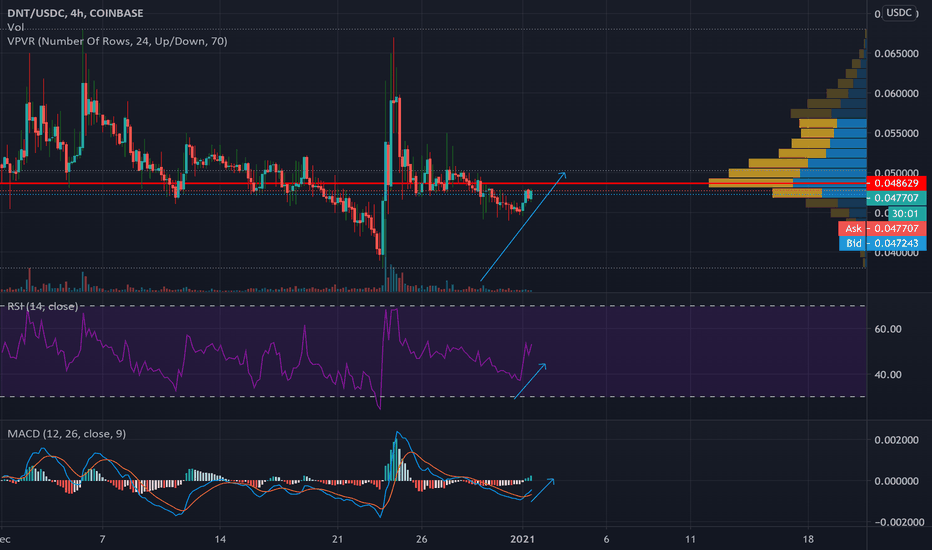Click the RSI 60.00 scale value
932x550 pixels.
tap(888, 329)
